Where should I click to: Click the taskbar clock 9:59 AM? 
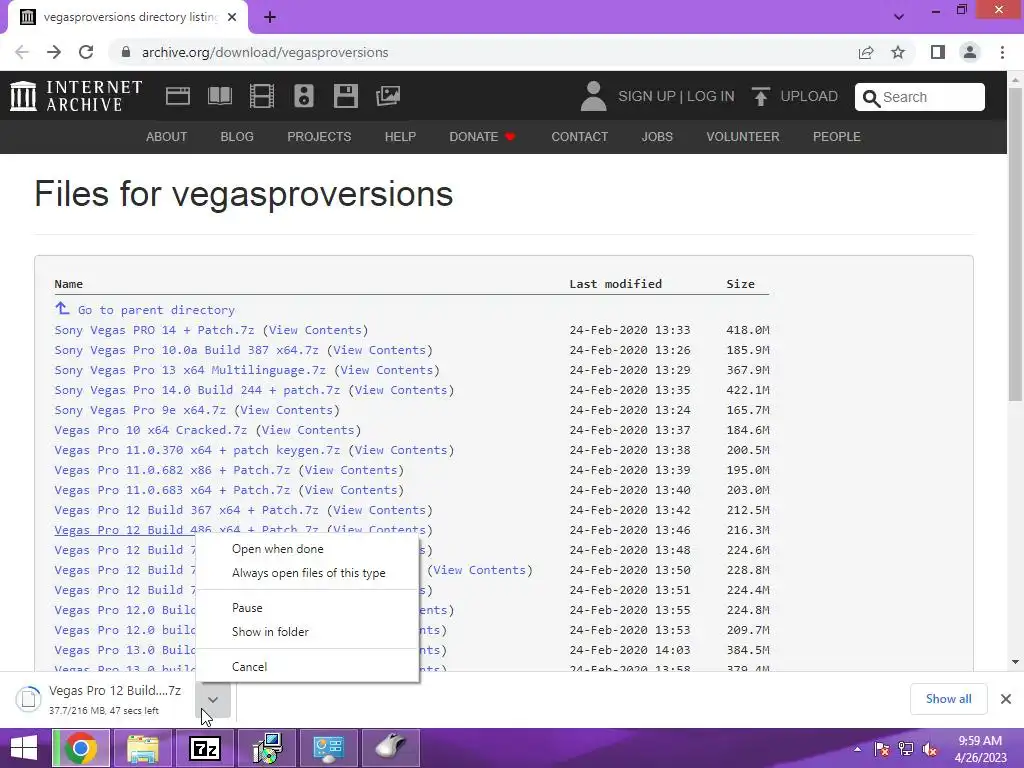pos(980,741)
